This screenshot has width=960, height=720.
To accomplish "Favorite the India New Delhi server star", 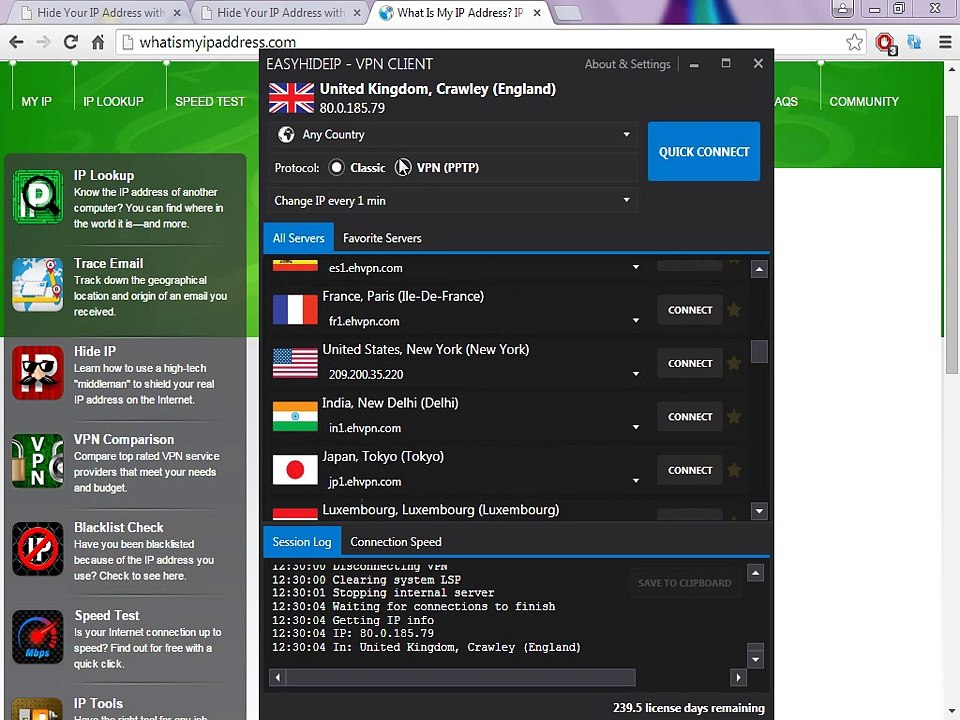I will point(734,416).
